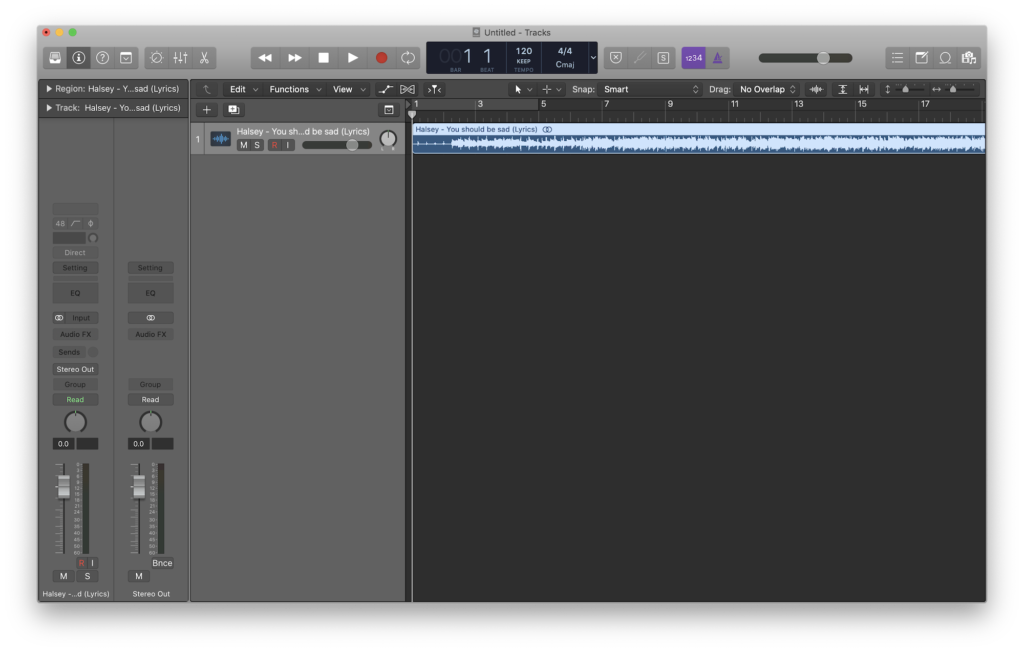Click the Halsey track pan knob
This screenshot has width=1024, height=652.
388,139
